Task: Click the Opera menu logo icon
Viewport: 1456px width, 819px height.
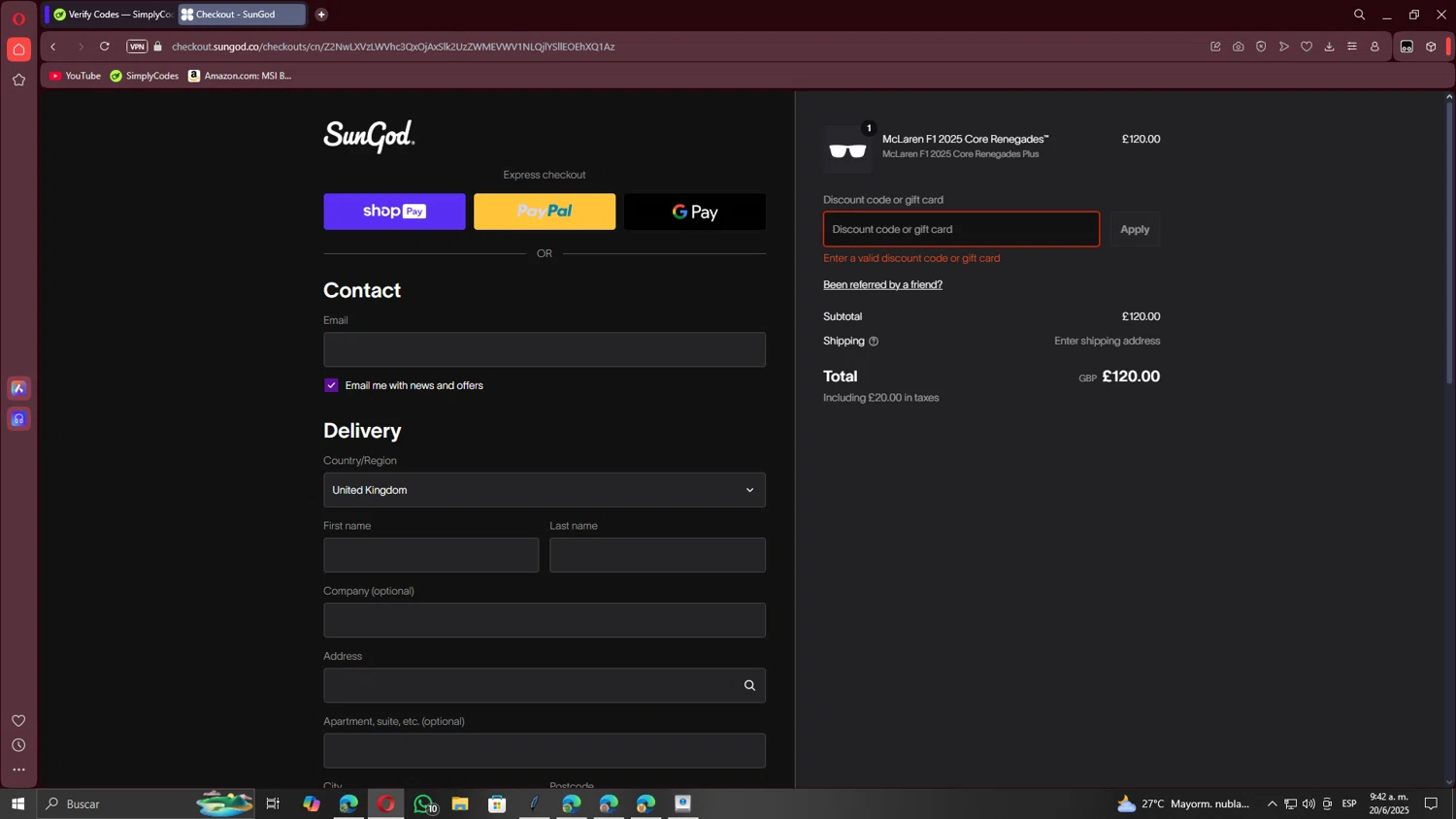Action: pos(18,18)
